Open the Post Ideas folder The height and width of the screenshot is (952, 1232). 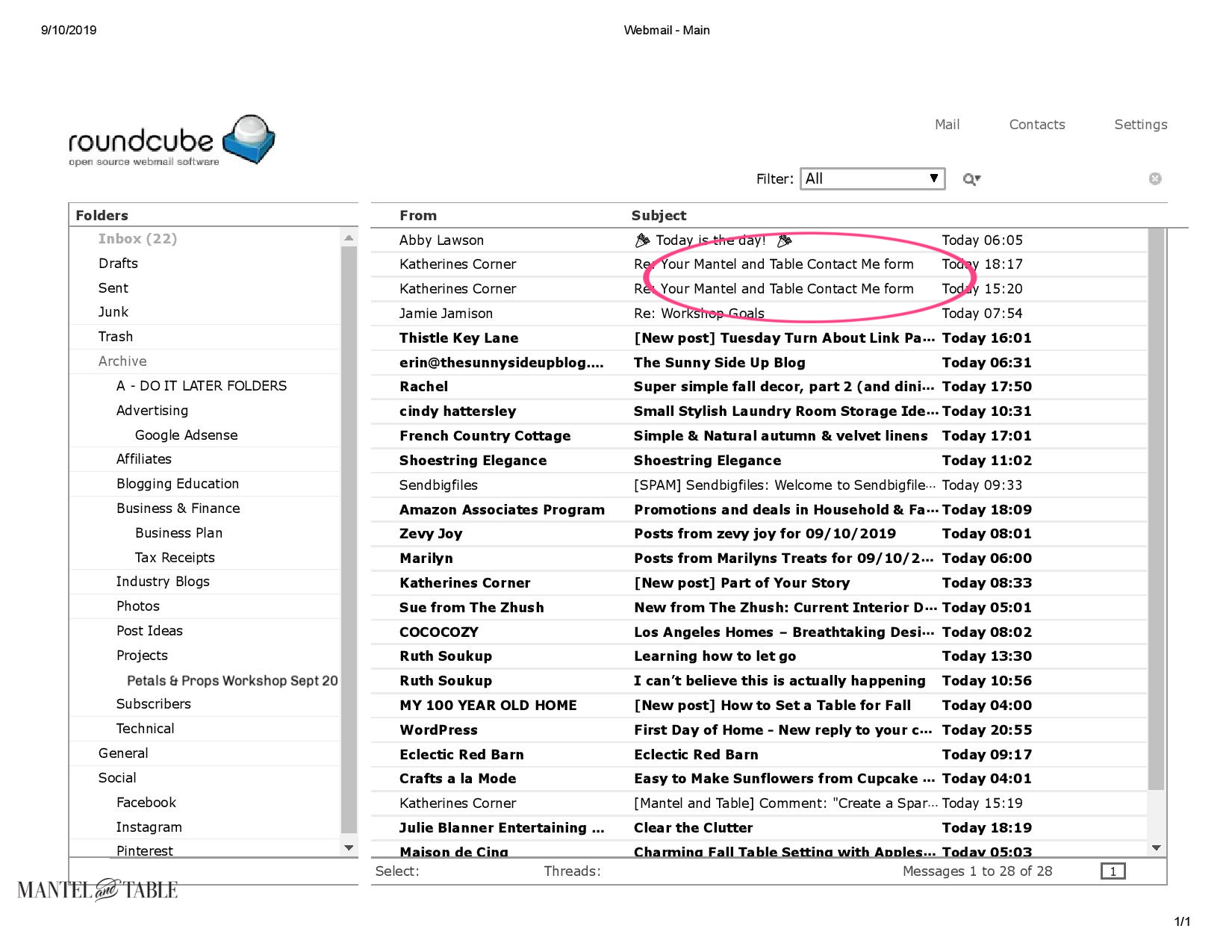pos(149,631)
